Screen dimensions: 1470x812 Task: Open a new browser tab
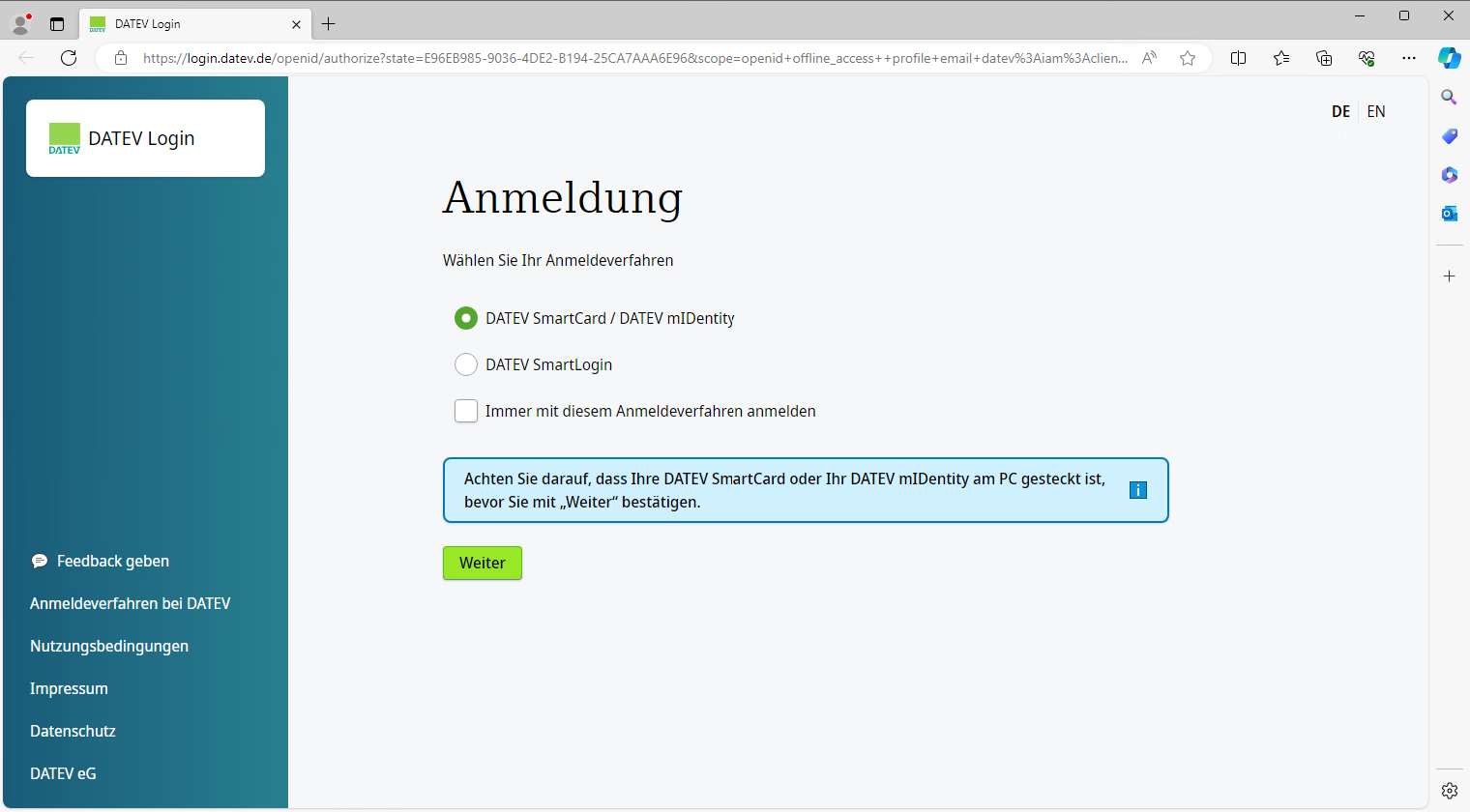click(x=329, y=24)
